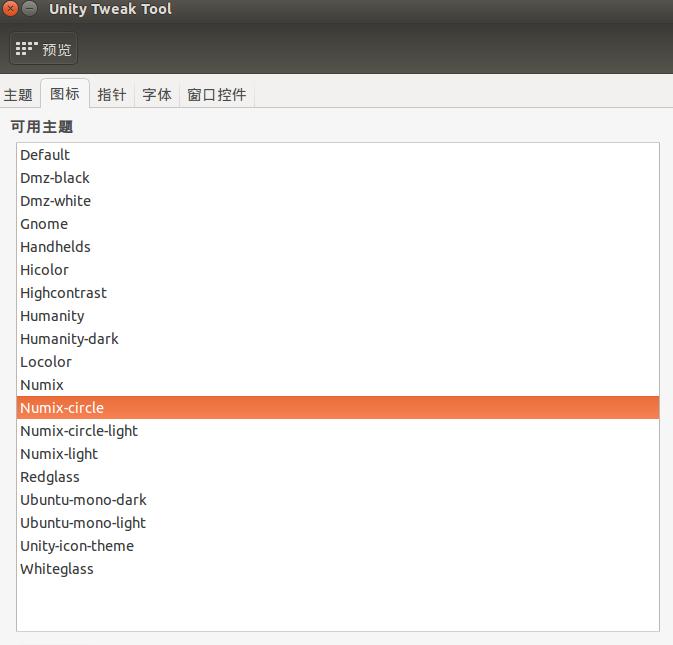673x645 pixels.
Task: Choose the Ubuntu-mono-light theme
Action: (x=338, y=523)
